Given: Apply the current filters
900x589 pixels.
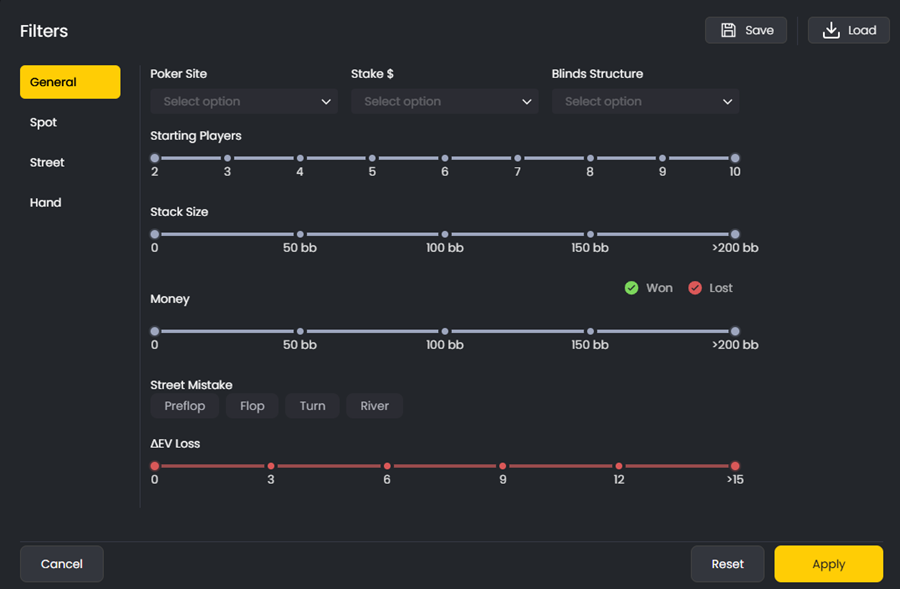Looking at the screenshot, I should 828,563.
